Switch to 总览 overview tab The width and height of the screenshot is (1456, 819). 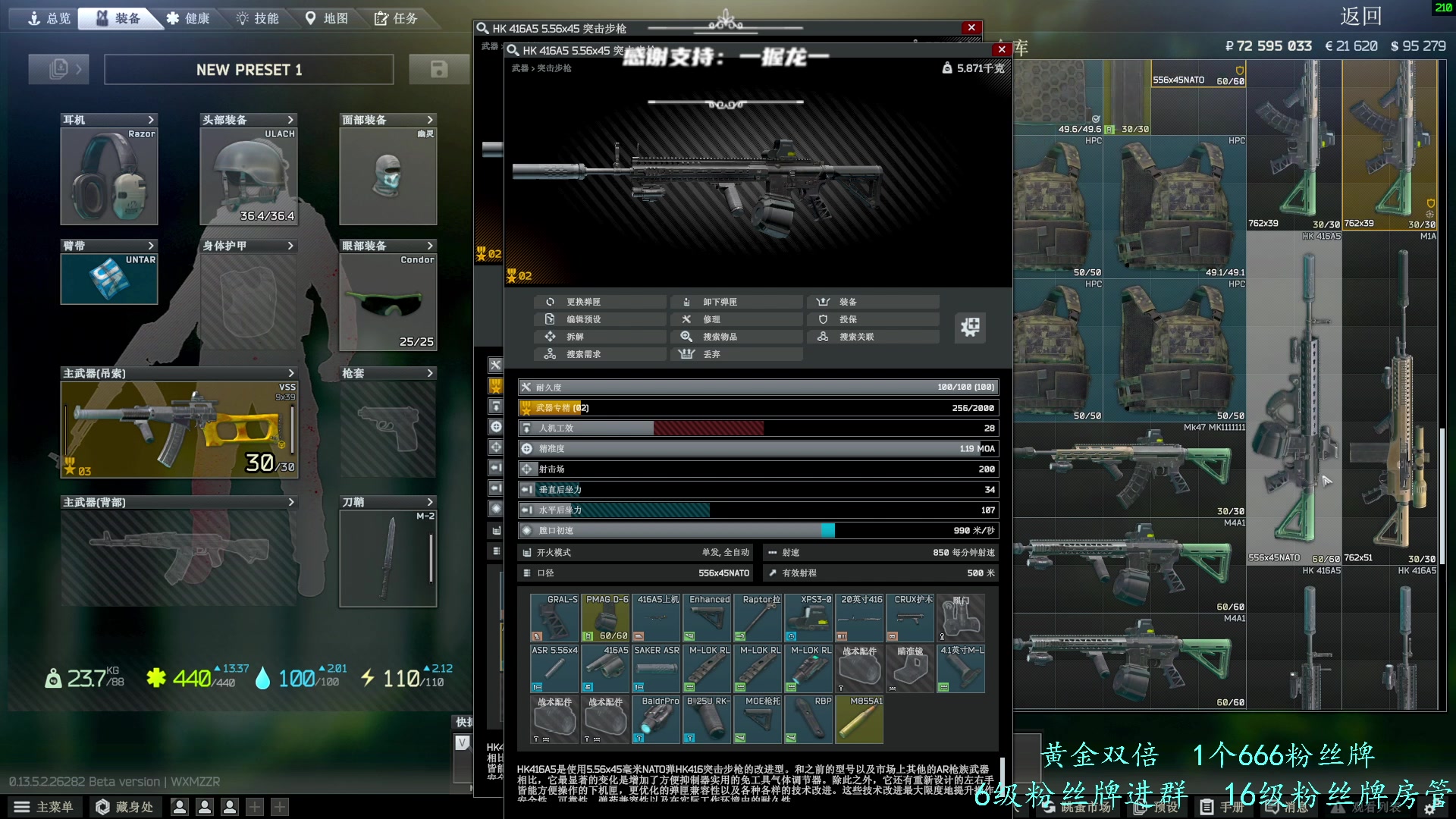click(48, 18)
